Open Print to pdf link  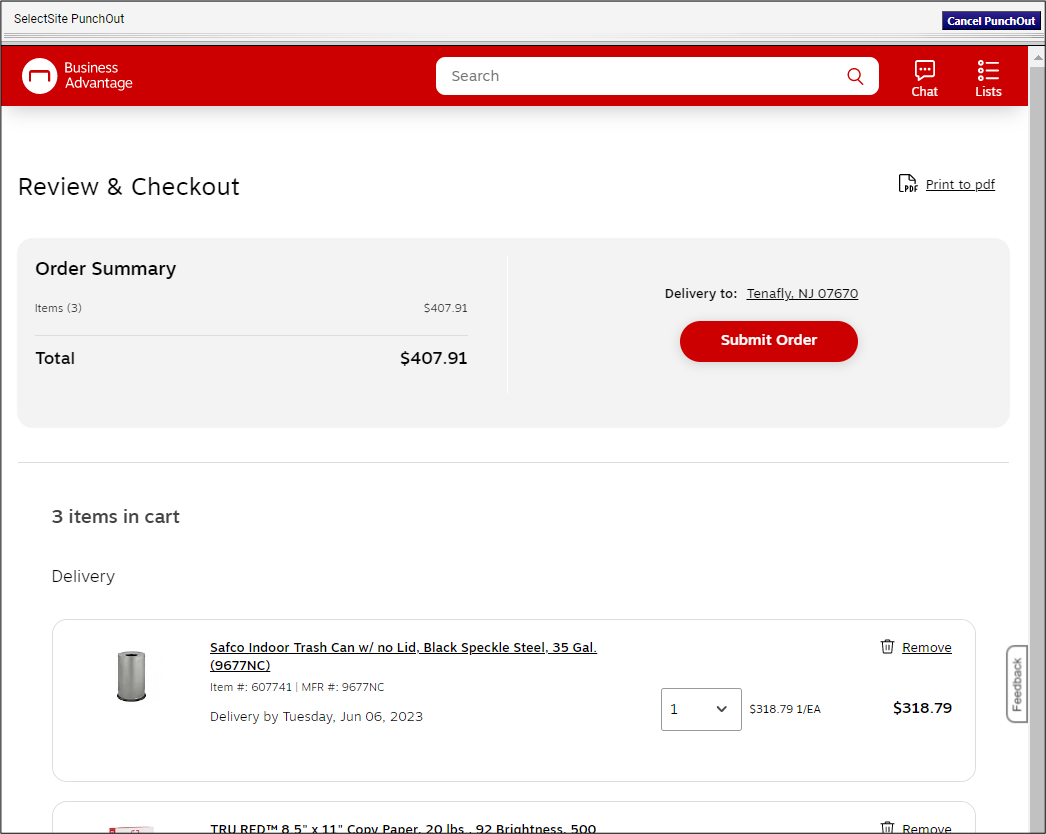pos(959,184)
